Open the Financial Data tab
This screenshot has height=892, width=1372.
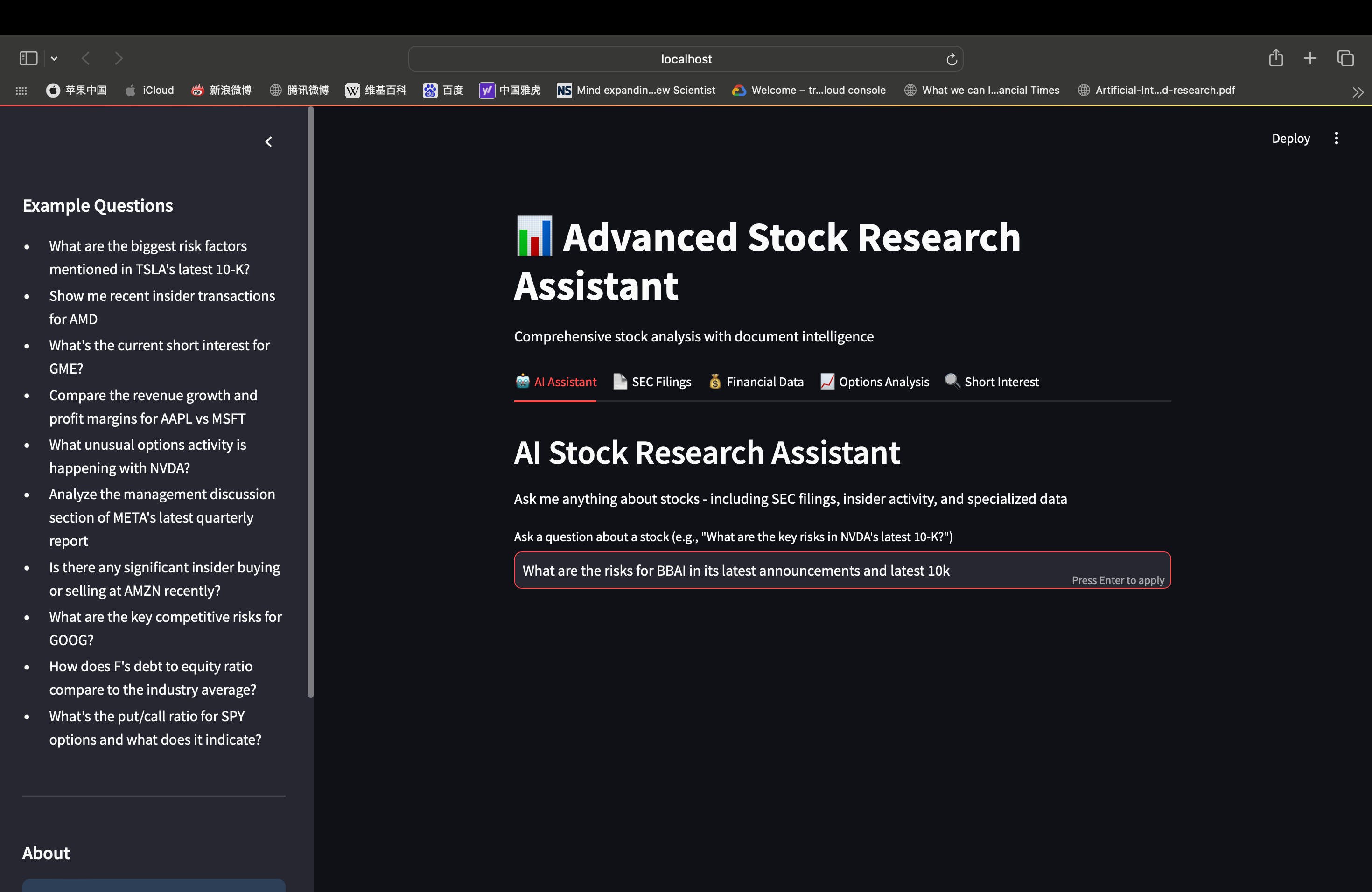click(756, 382)
